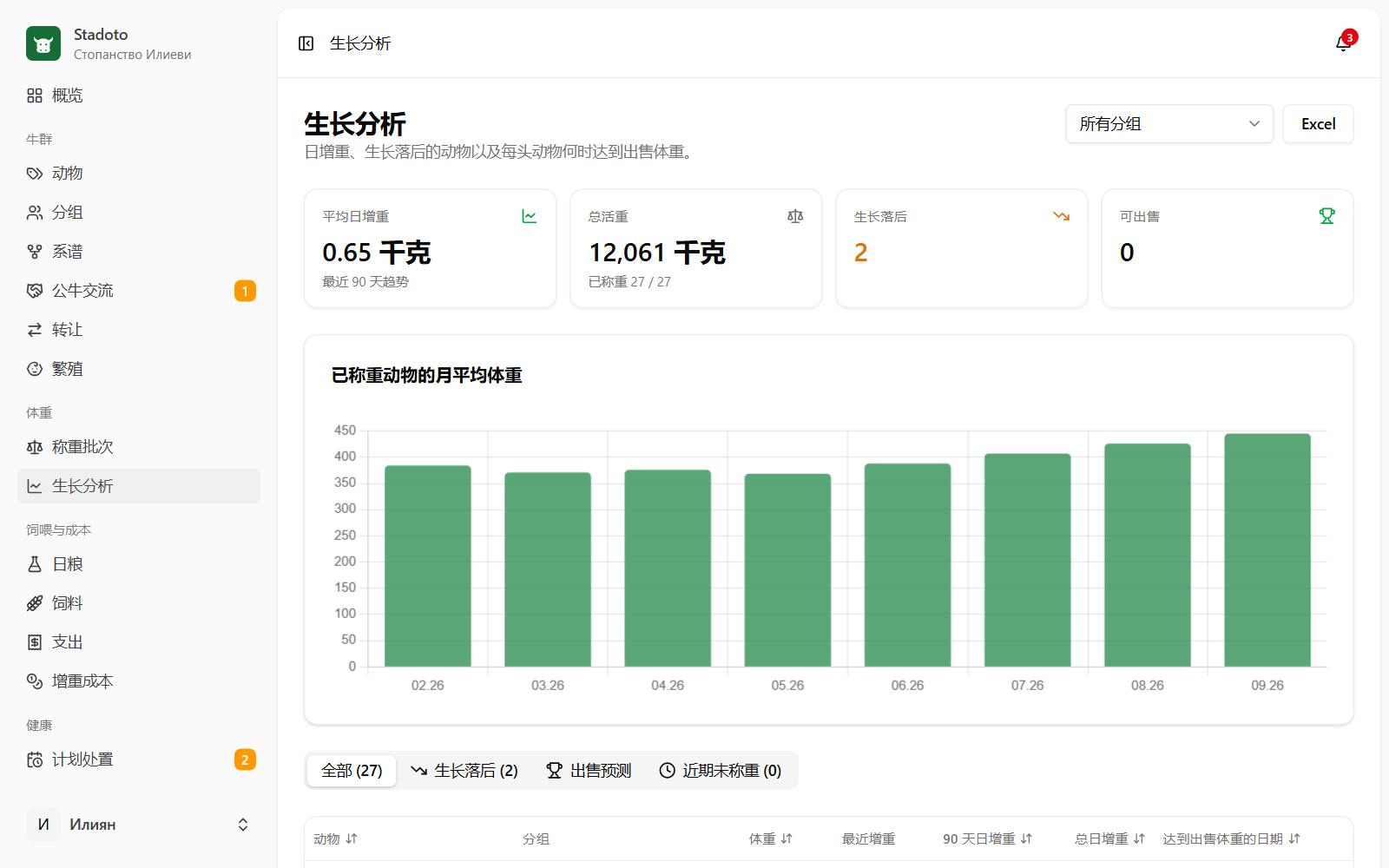The image size is (1389, 868).
Task: Click trend icon on 平均日增重 card
Action: [x=530, y=216]
